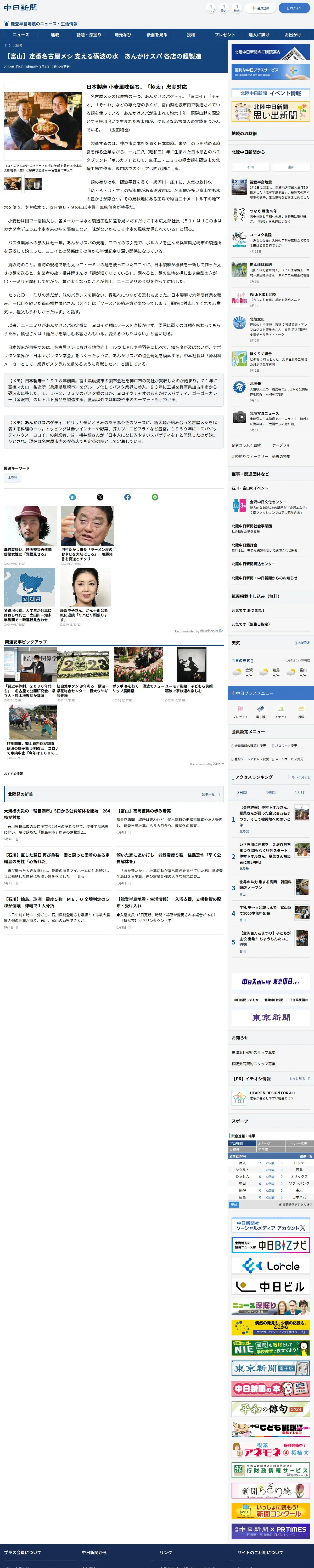This screenshot has width=314, height=1568.
Task: Open 中日BIZナビ banner
Action: coord(271,1245)
